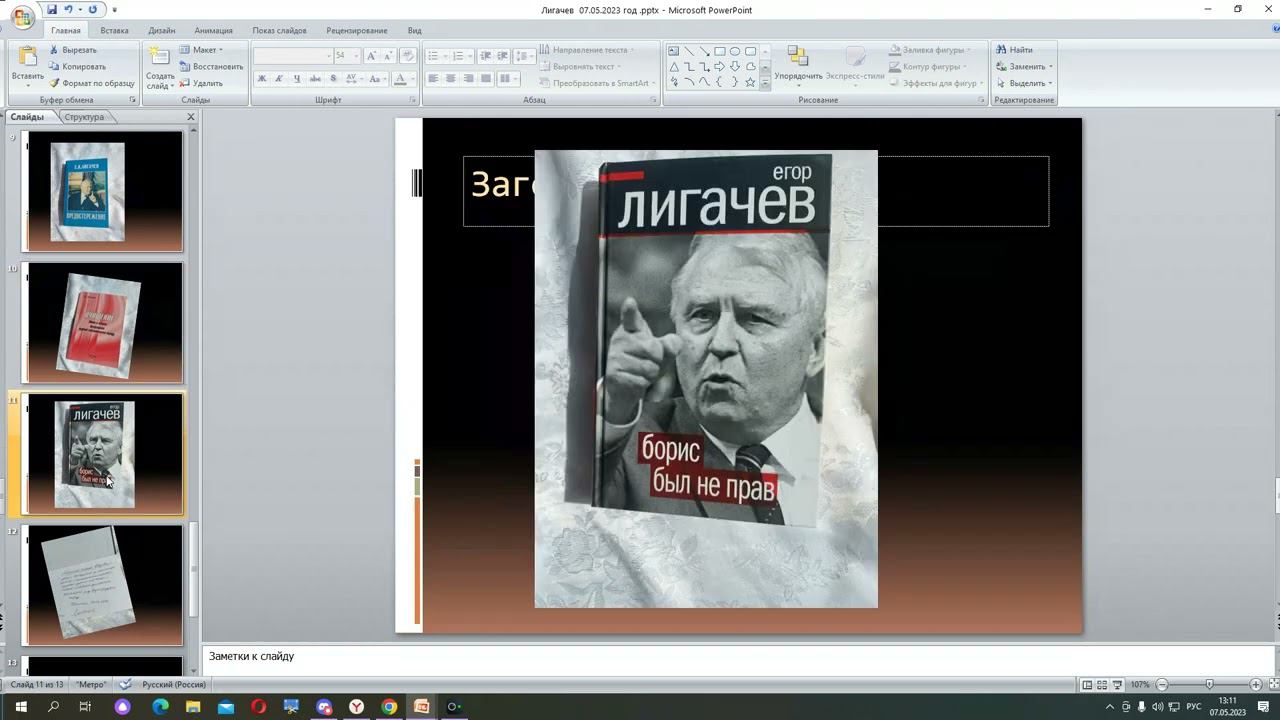Open the Шрифт dialog launcher
1280x720 pixels.
click(413, 100)
